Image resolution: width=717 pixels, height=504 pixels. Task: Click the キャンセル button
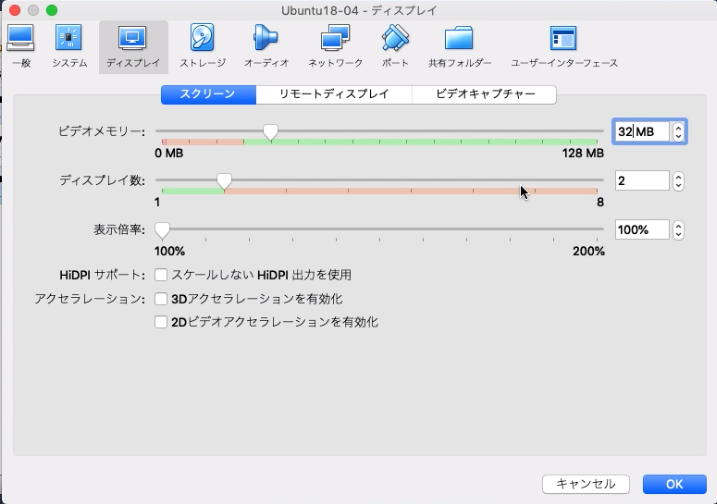coord(586,484)
